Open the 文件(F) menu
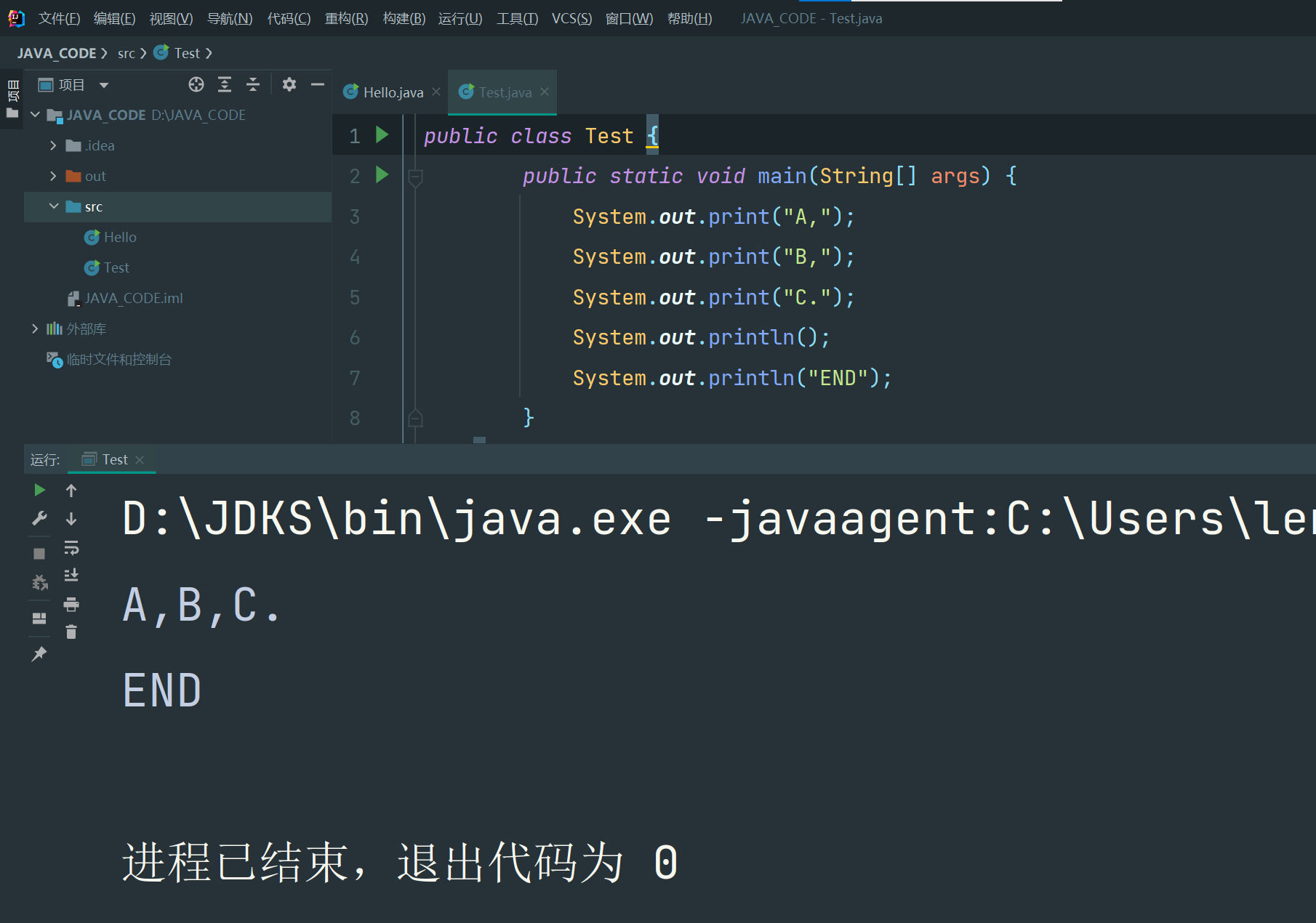The width and height of the screenshot is (1316, 923). (x=59, y=18)
